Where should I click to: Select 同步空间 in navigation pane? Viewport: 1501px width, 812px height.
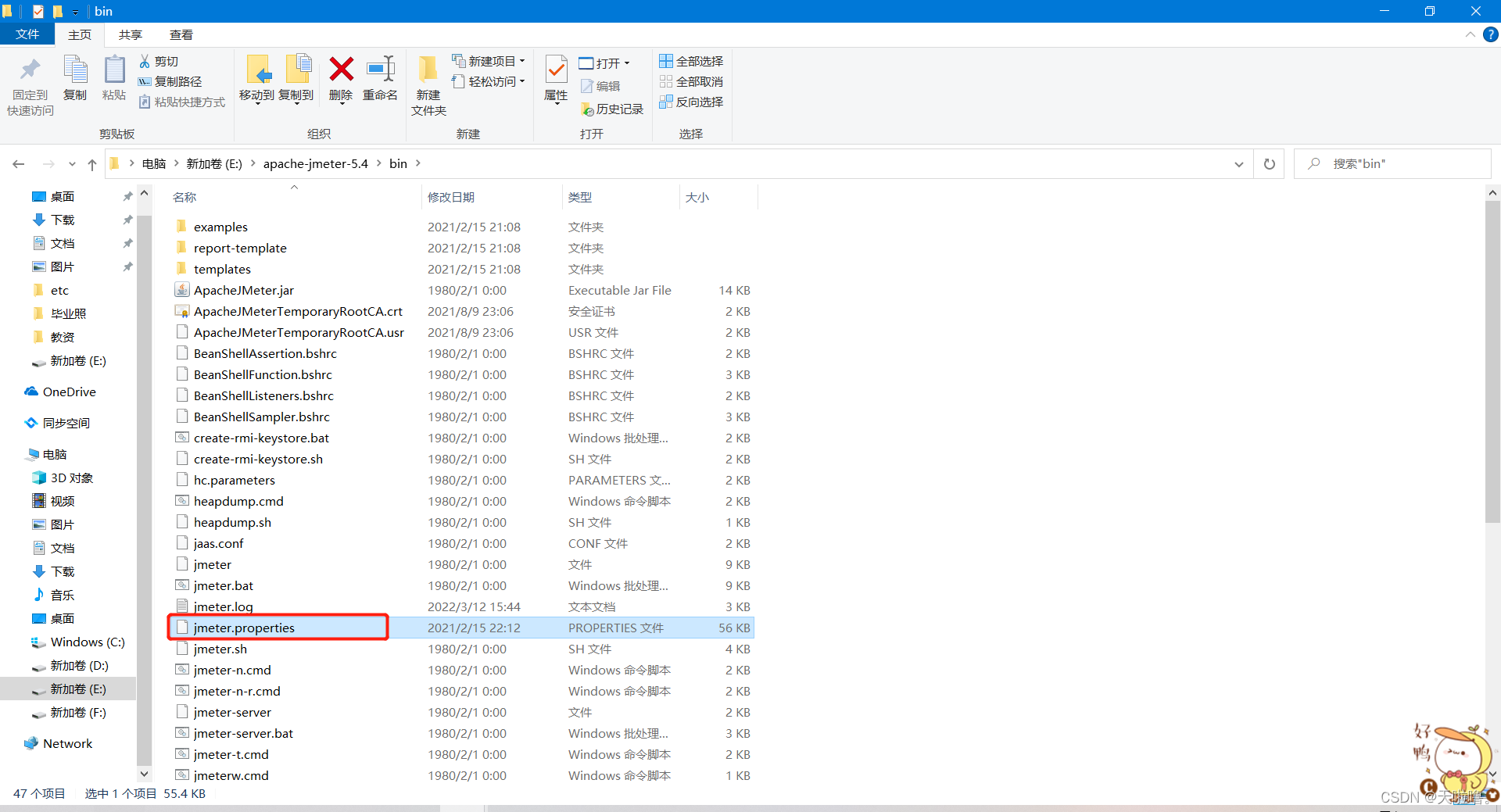click(x=57, y=423)
